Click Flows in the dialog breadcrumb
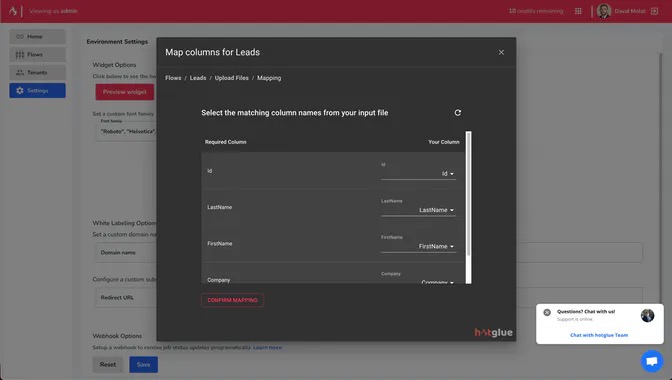The width and height of the screenshot is (672, 380). point(173,78)
